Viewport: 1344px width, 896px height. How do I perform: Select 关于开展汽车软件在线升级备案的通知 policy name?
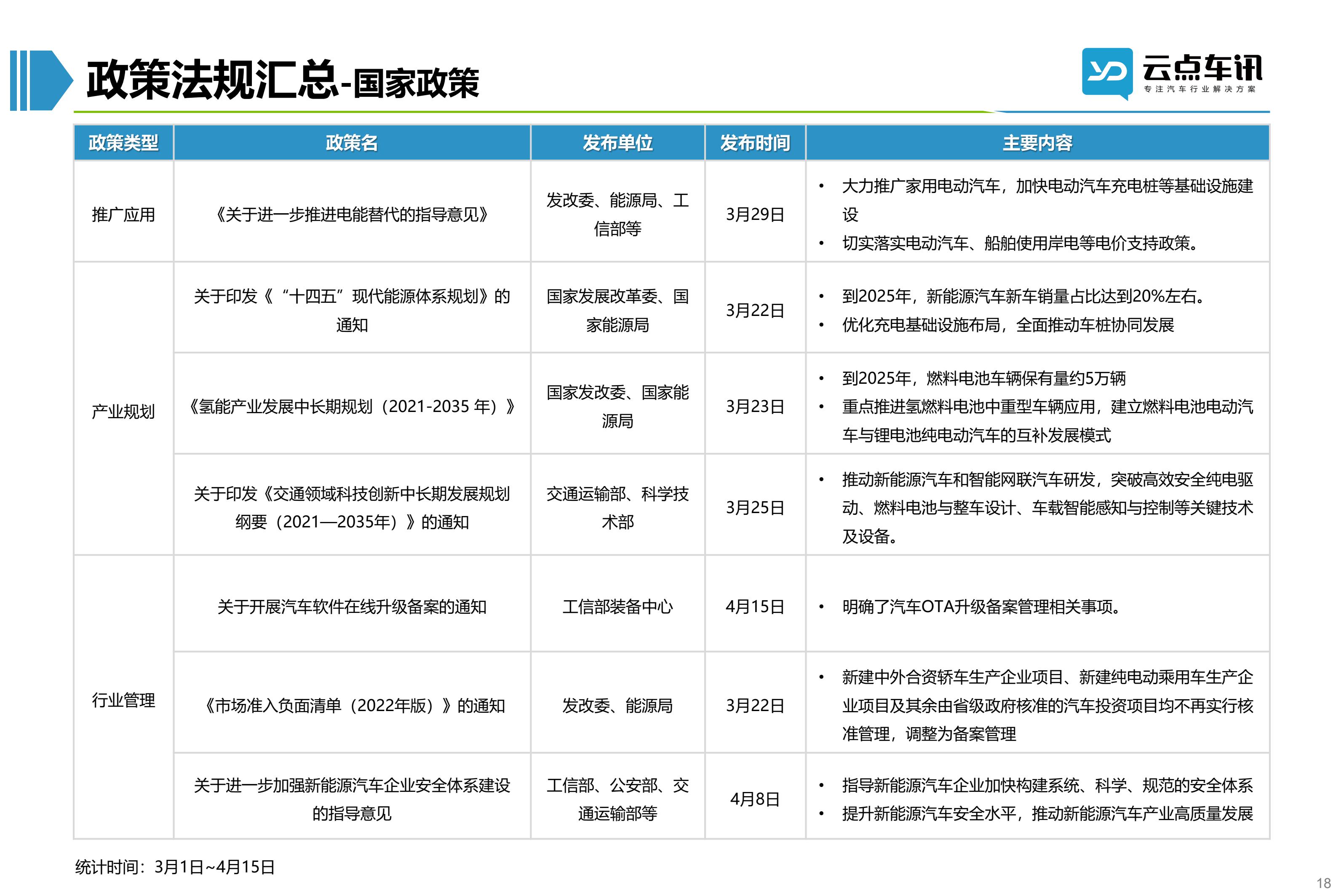pos(352,606)
